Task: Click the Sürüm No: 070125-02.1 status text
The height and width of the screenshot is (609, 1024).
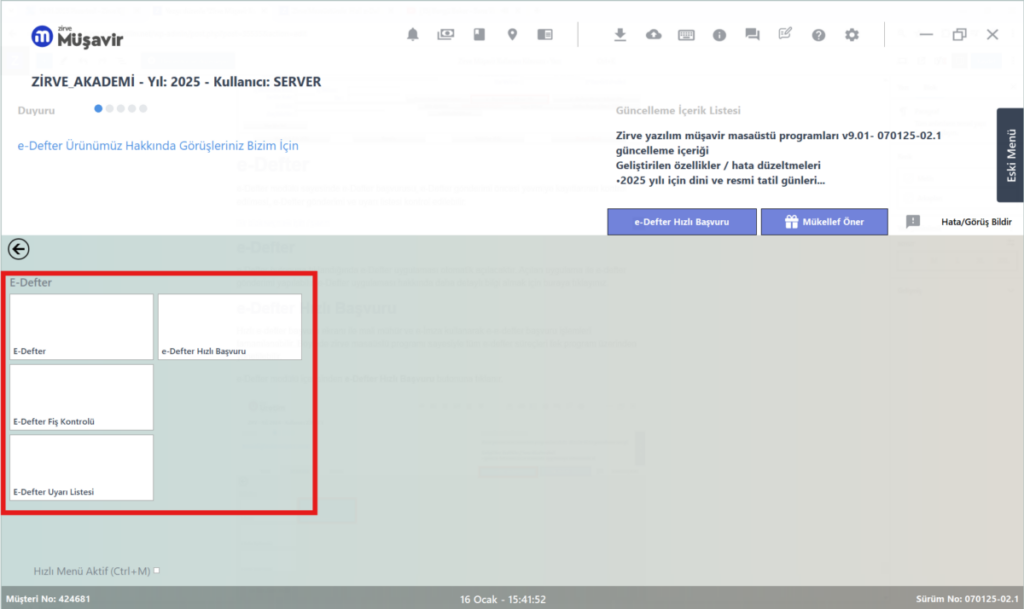Action: tap(967, 599)
